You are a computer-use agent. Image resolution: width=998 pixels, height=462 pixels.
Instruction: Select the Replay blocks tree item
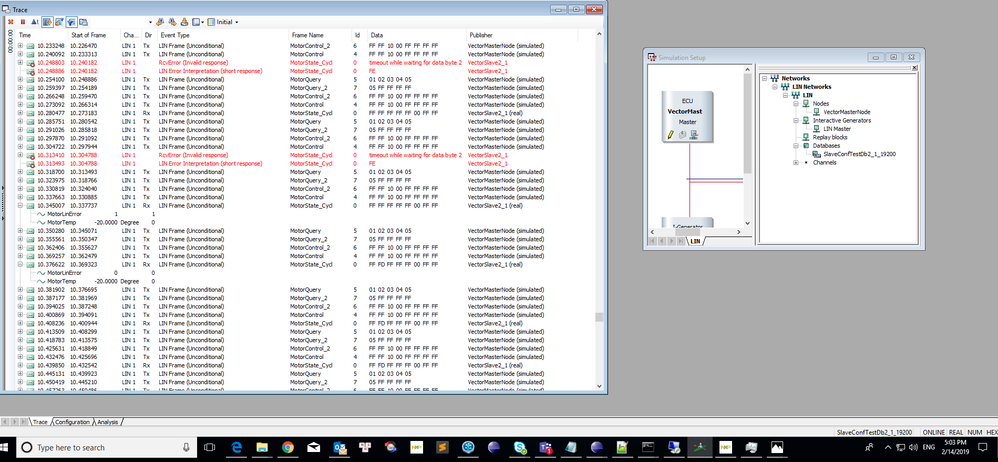click(830, 137)
